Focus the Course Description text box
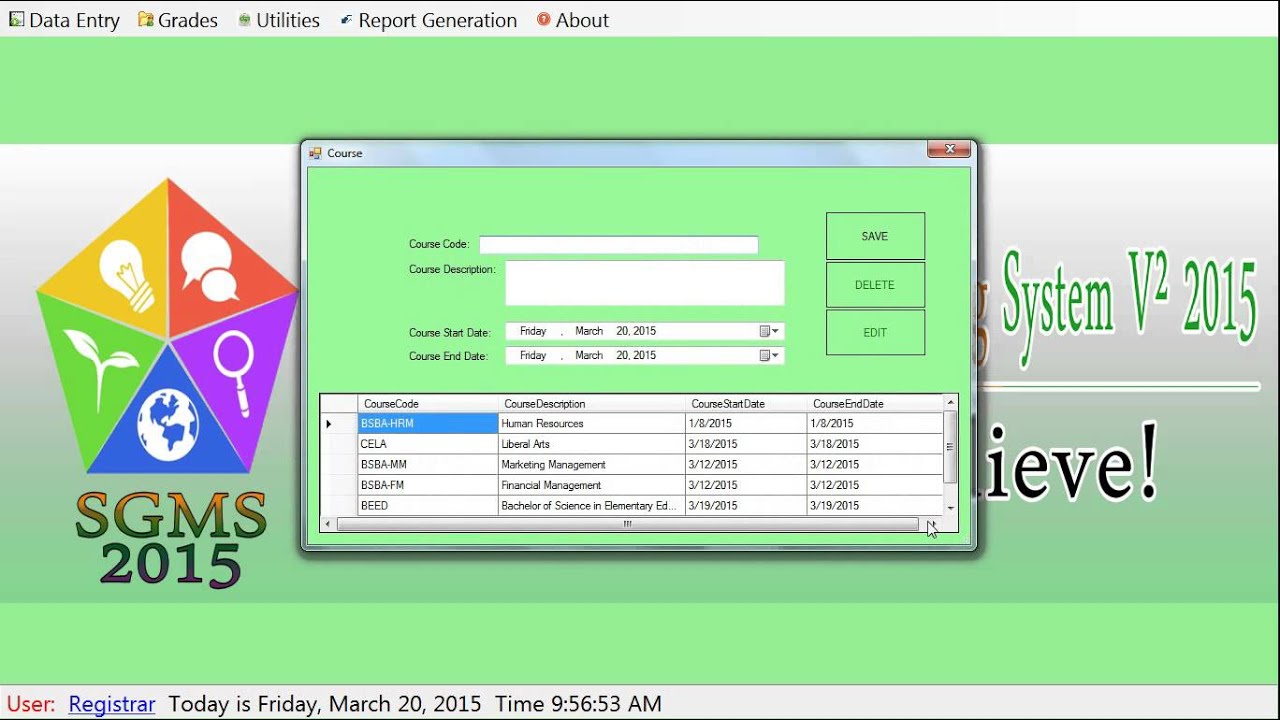1280x720 pixels. [x=645, y=283]
